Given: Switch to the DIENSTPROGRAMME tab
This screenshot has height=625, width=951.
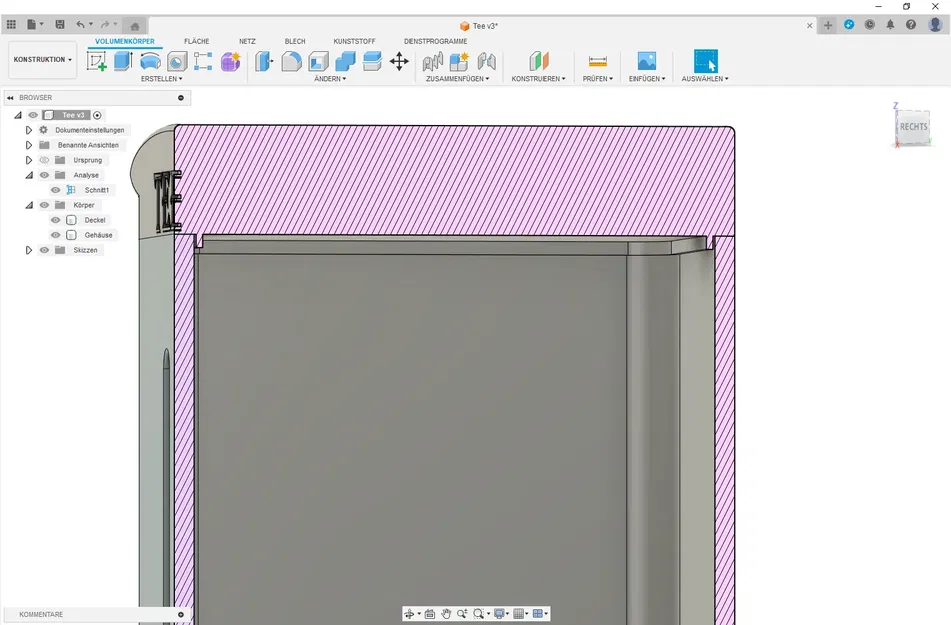Looking at the screenshot, I should [x=435, y=41].
